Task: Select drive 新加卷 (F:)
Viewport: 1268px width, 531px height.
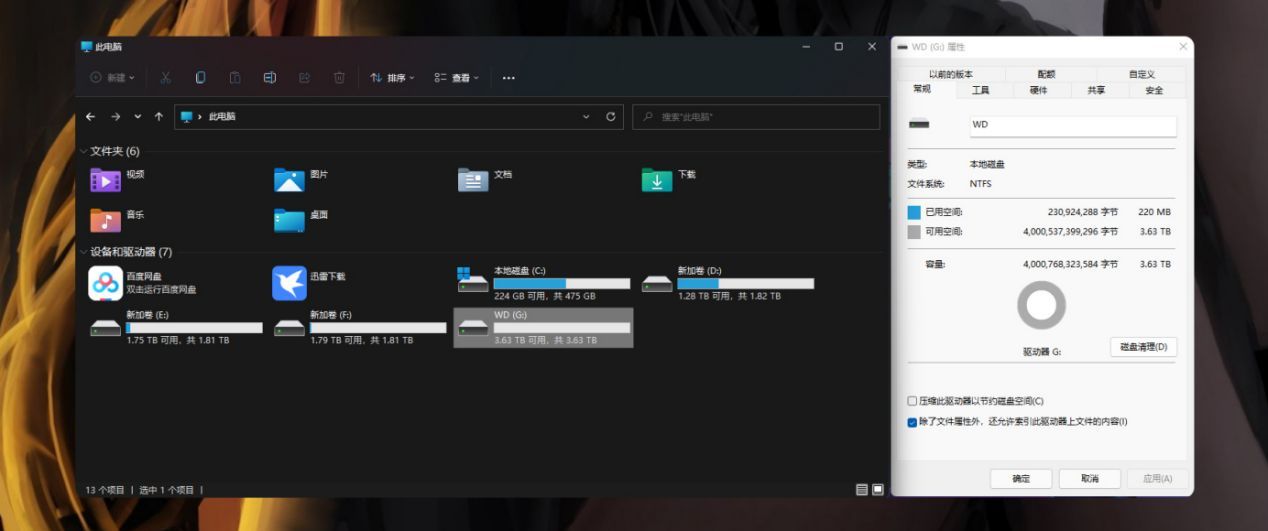Action: tap(360, 327)
